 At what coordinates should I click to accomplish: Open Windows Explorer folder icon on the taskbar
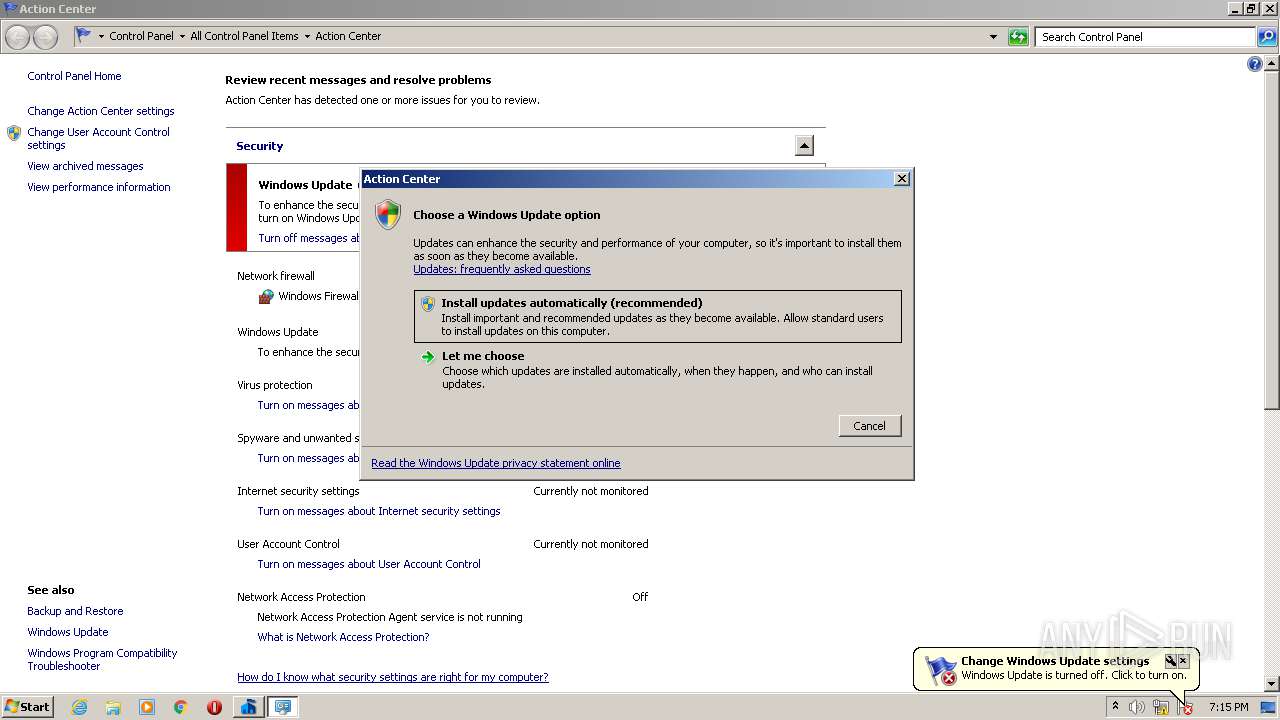coord(113,707)
